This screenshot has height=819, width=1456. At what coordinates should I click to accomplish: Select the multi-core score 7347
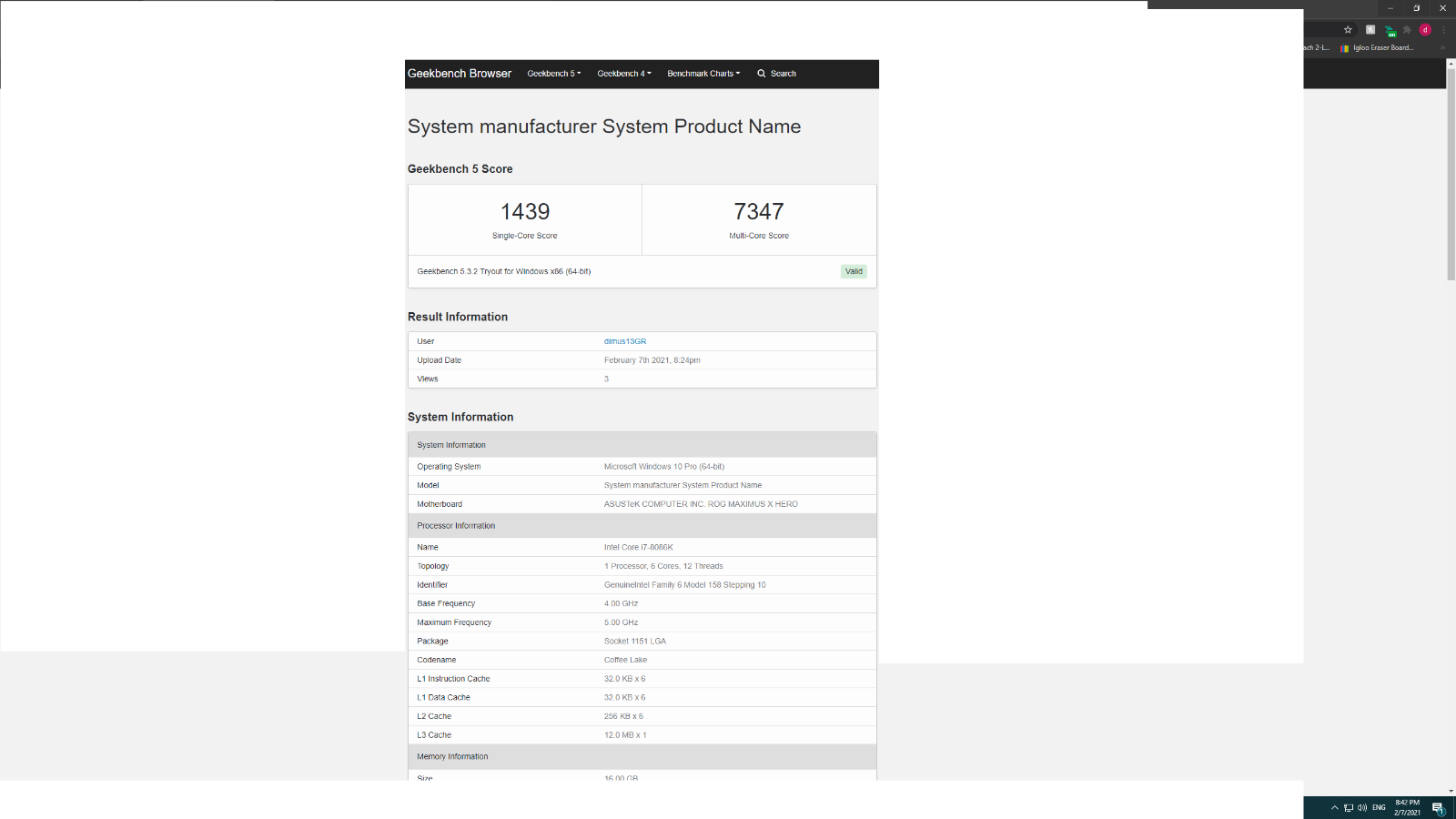coord(759,211)
